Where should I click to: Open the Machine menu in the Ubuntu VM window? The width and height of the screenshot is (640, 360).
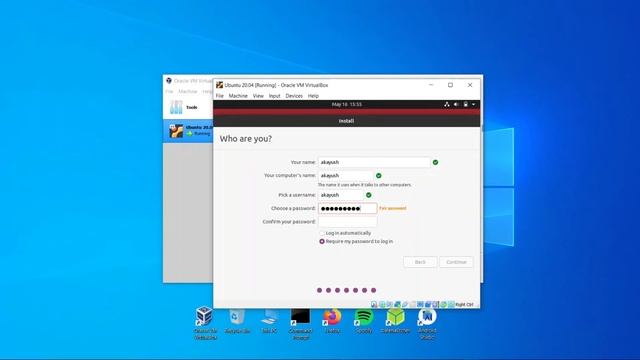point(238,96)
